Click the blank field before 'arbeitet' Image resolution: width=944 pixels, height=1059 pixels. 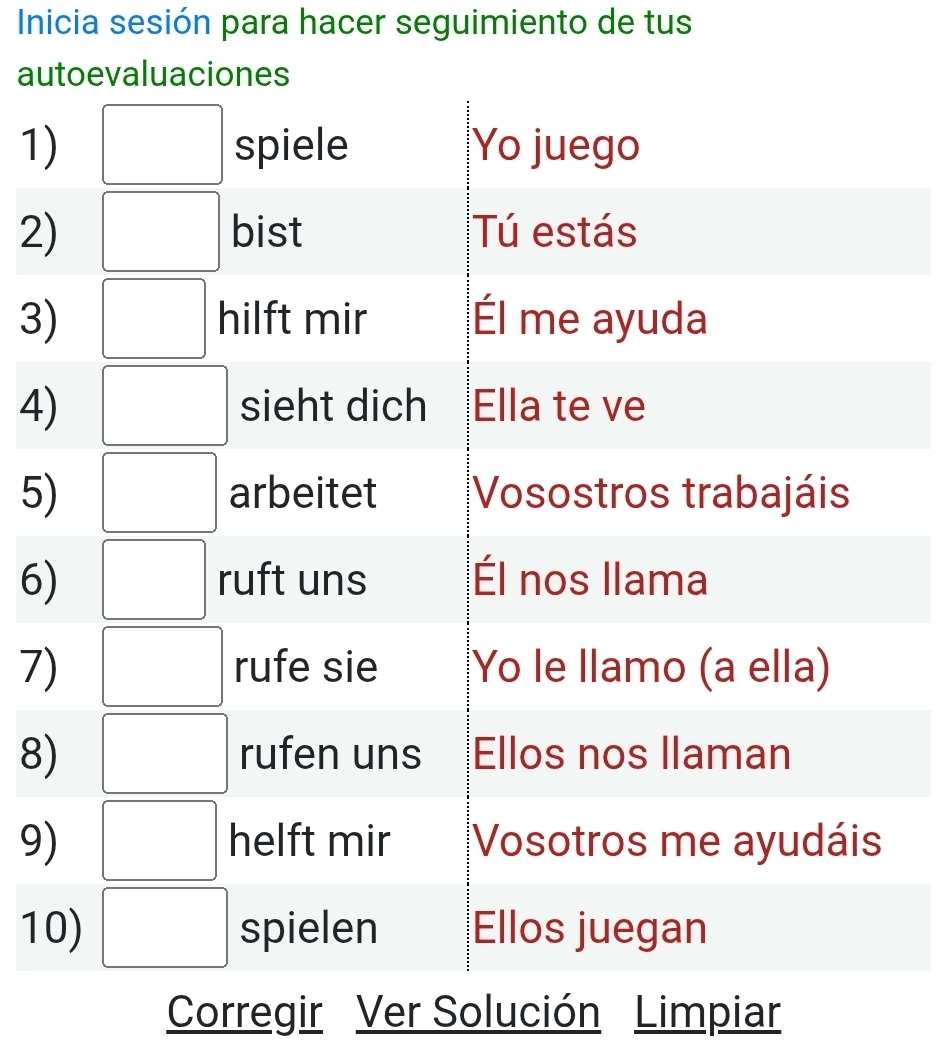tap(160, 493)
